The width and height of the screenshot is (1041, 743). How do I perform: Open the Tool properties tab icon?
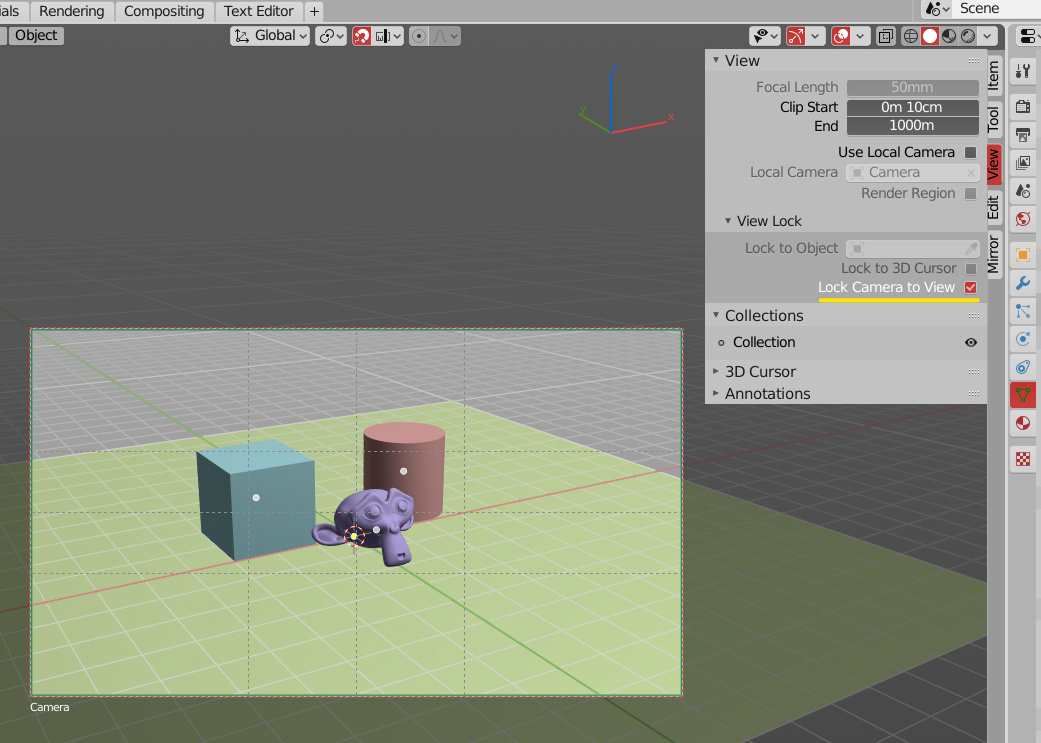click(x=1023, y=70)
